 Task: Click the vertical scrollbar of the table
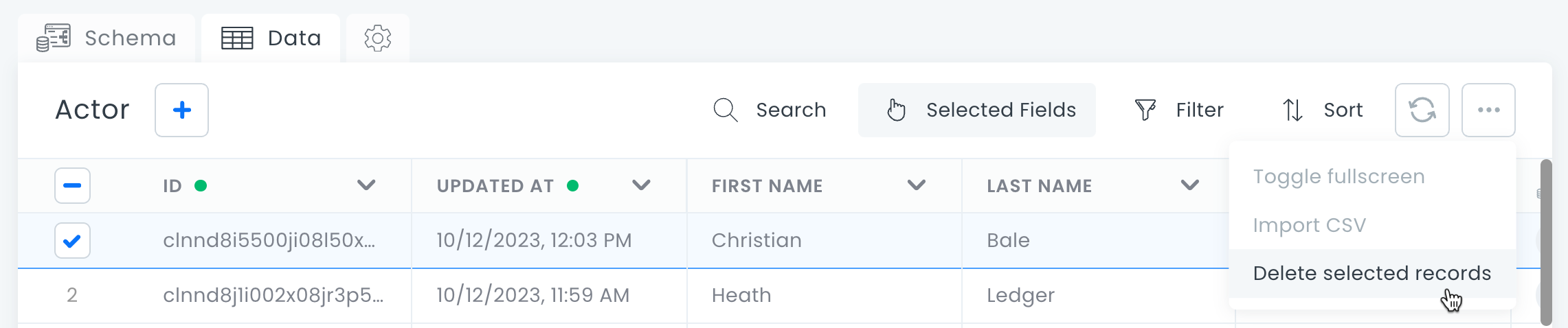click(1546, 242)
